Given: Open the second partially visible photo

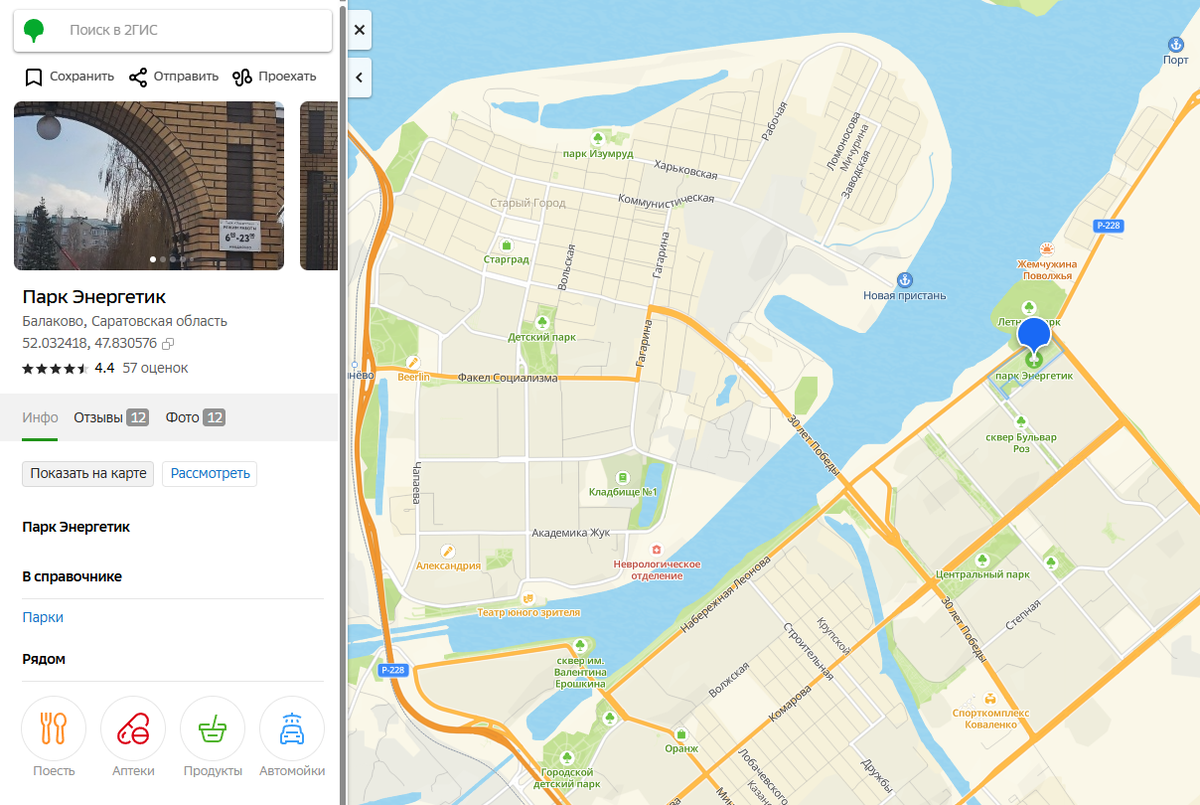Looking at the screenshot, I should coord(319,186).
